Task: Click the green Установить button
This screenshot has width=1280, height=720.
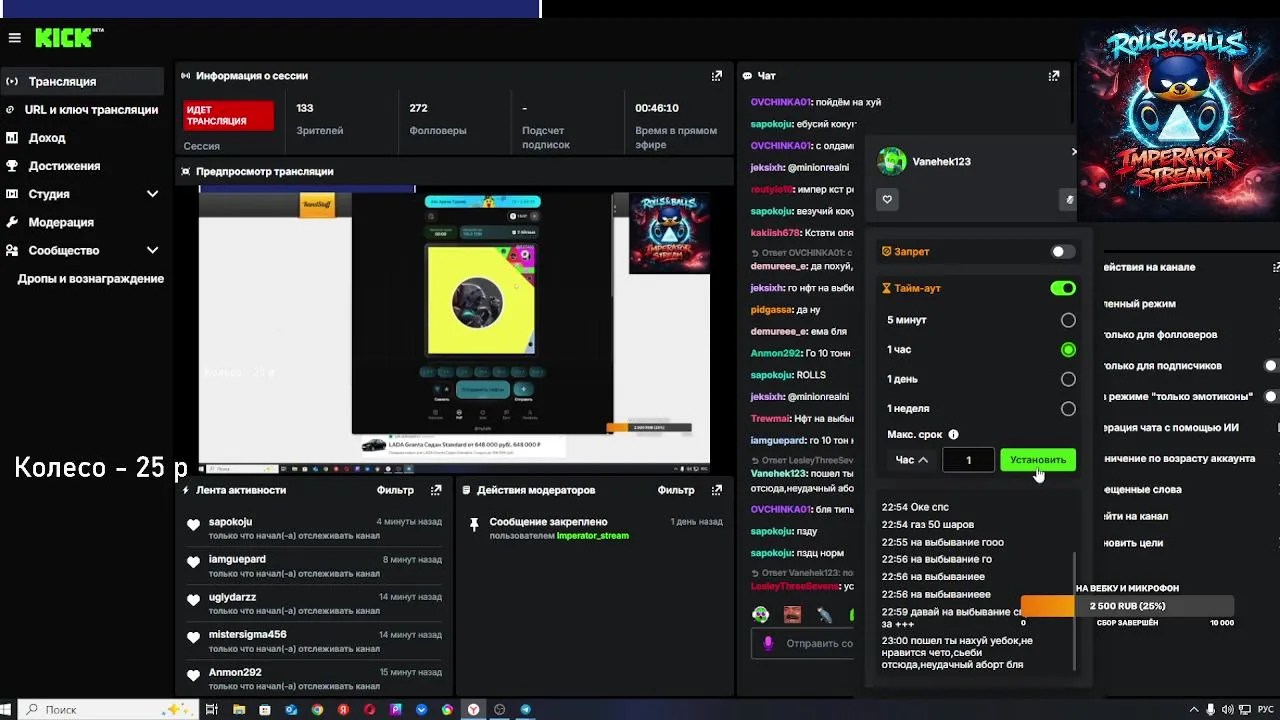Action: point(1038,460)
